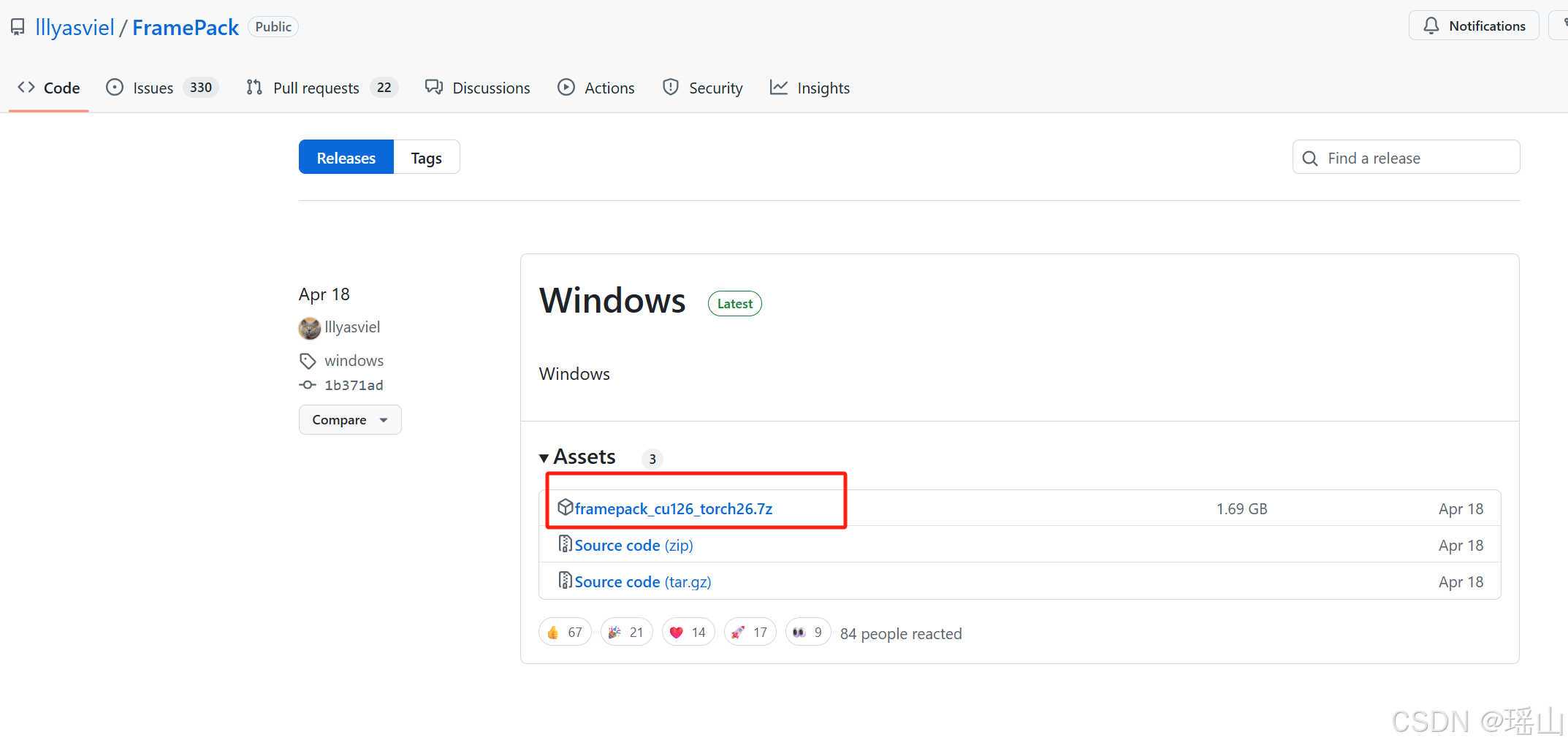
Task: Click the commit icon beside 1b371ad
Action: coord(308,385)
